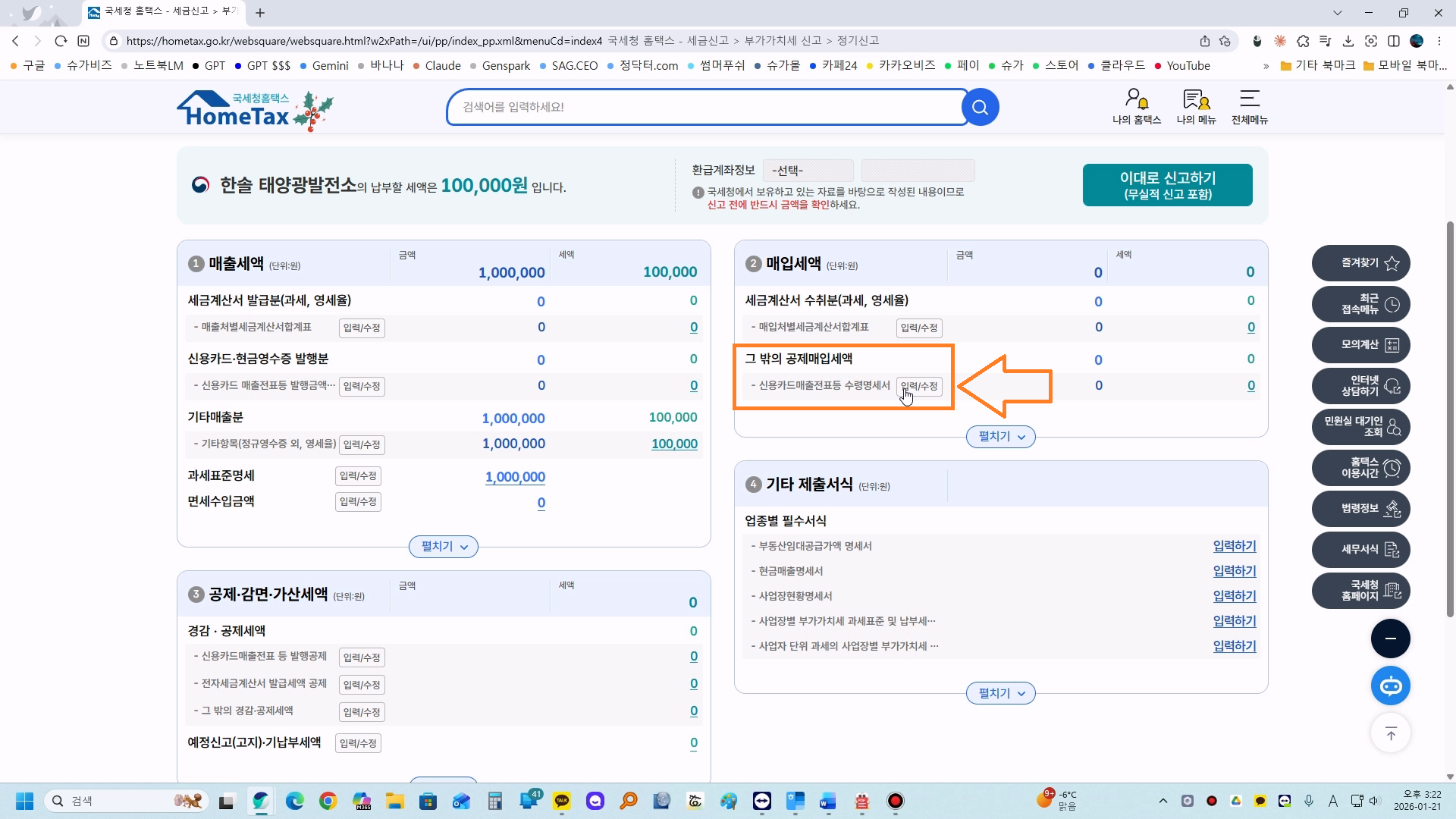Click 입력하기 link for 현금매출명세서
The width and height of the screenshot is (1456, 819).
coord(1234,571)
